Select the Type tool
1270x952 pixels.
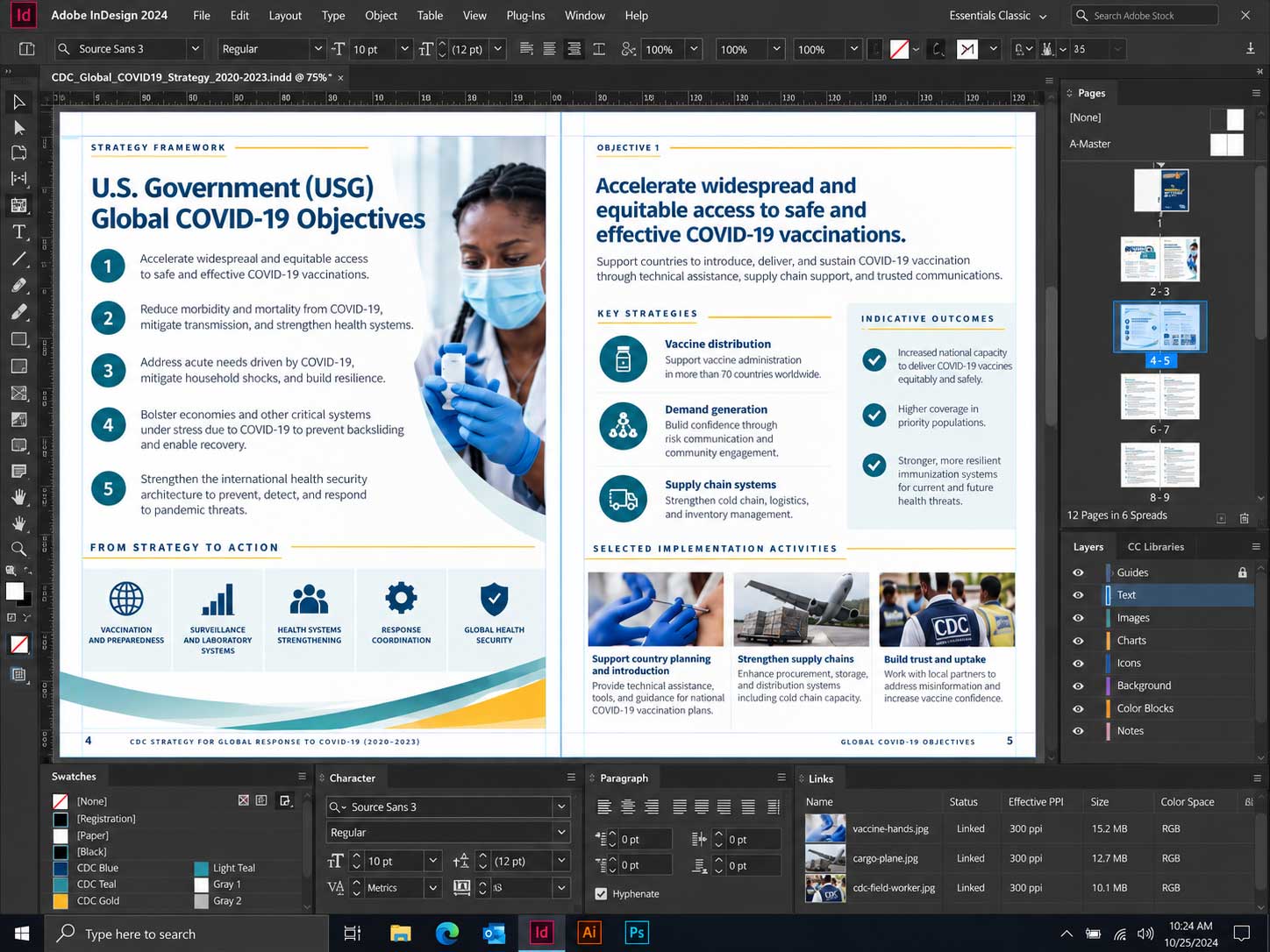pos(18,232)
